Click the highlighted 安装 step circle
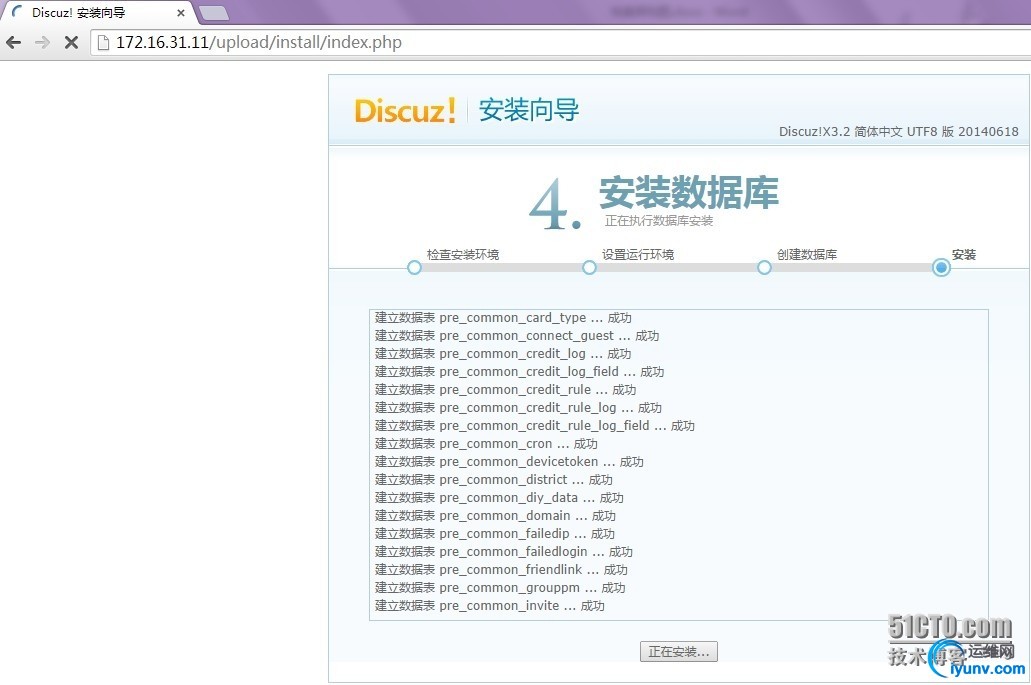1031x685 pixels. tap(941, 268)
